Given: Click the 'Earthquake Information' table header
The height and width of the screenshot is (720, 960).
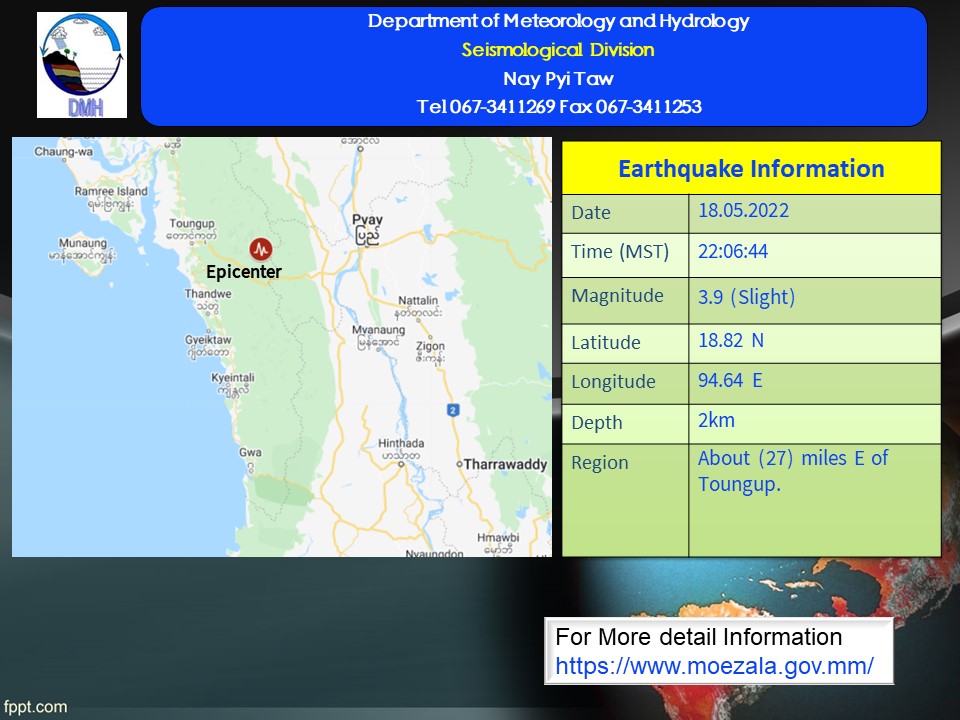Looking at the screenshot, I should (x=751, y=168).
